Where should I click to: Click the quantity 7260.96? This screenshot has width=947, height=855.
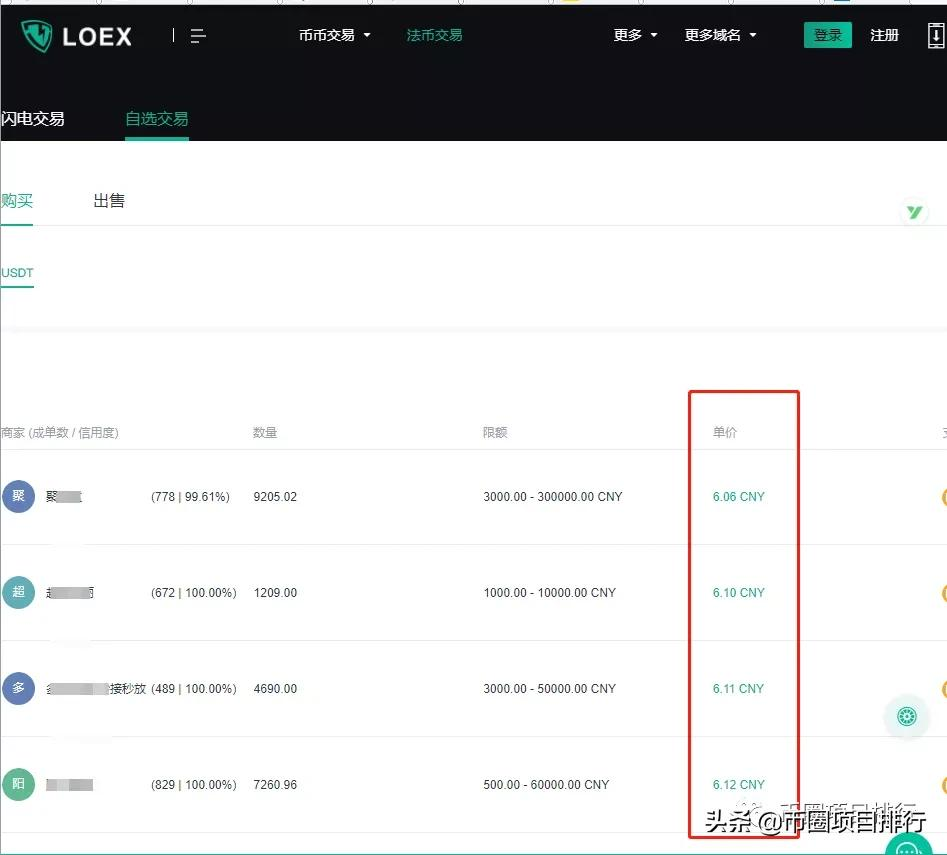[x=275, y=784]
